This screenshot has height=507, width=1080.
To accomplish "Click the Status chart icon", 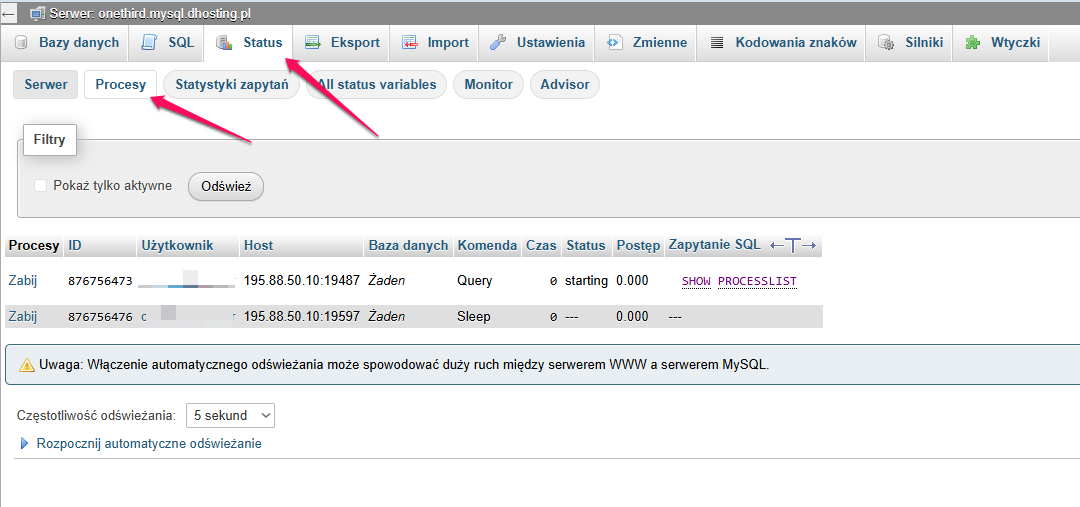I will [x=224, y=43].
